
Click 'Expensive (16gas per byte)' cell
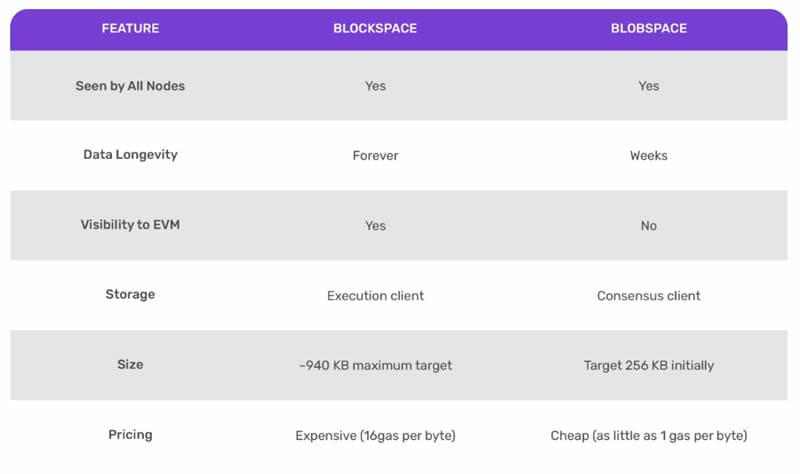(375, 436)
